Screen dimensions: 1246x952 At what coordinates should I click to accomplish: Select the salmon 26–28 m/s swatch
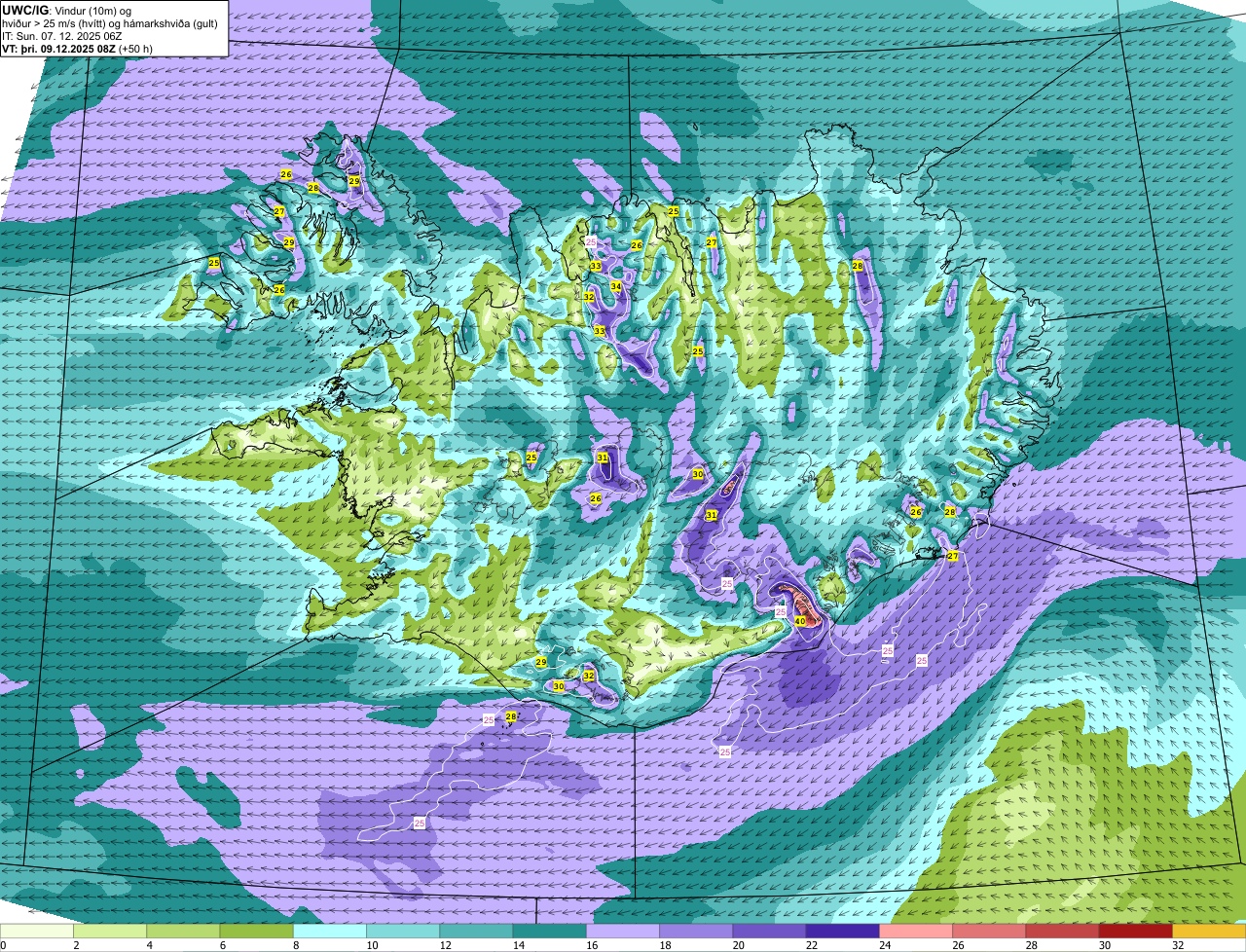(x=989, y=932)
